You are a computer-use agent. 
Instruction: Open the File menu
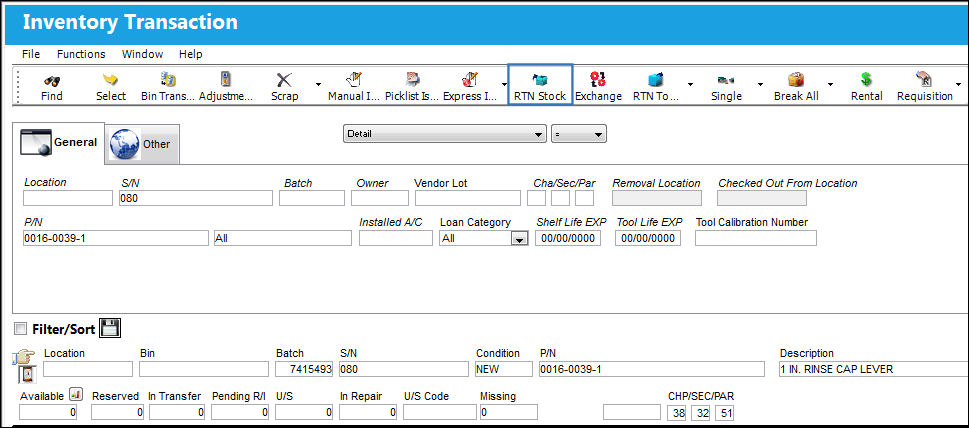click(31, 54)
